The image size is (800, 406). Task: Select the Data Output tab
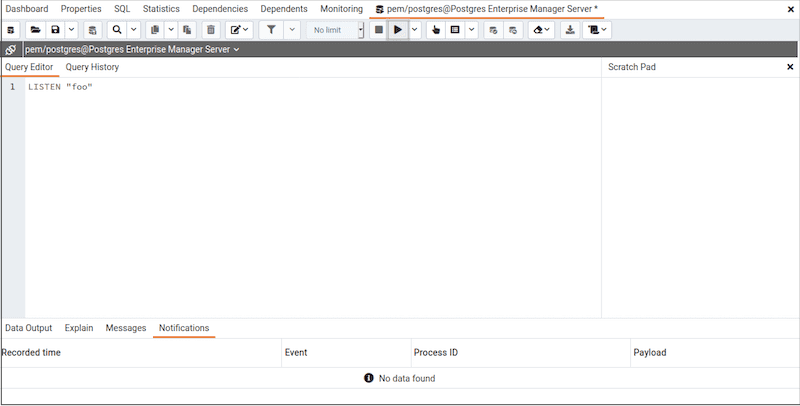tap(29, 328)
